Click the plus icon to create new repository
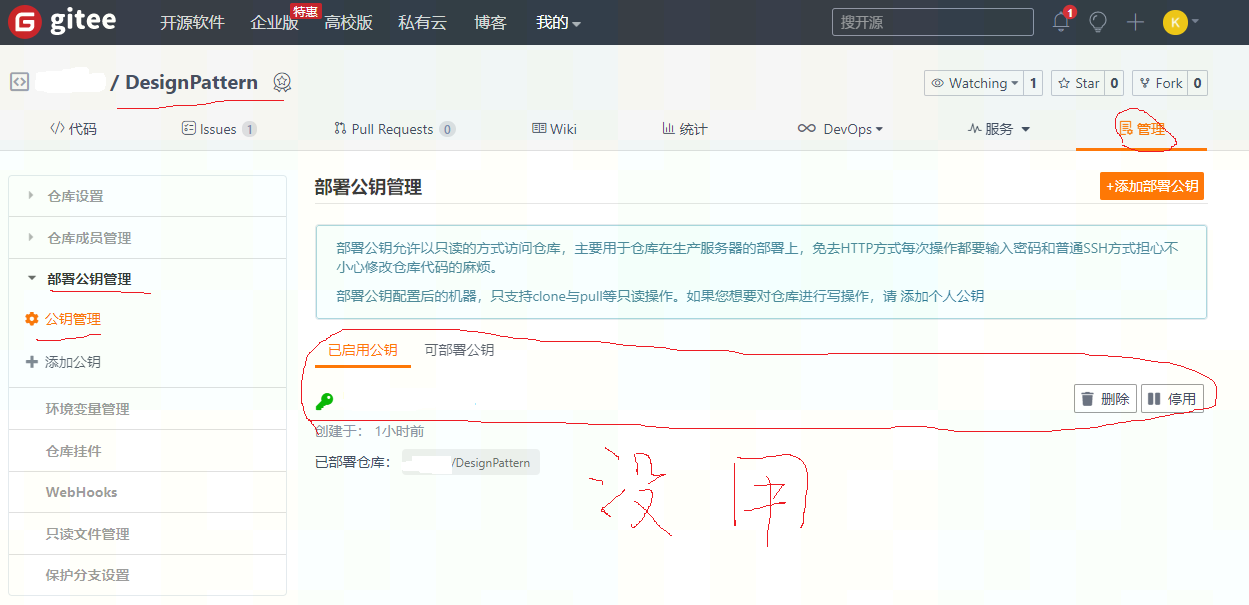The height and width of the screenshot is (605, 1249). (1135, 21)
